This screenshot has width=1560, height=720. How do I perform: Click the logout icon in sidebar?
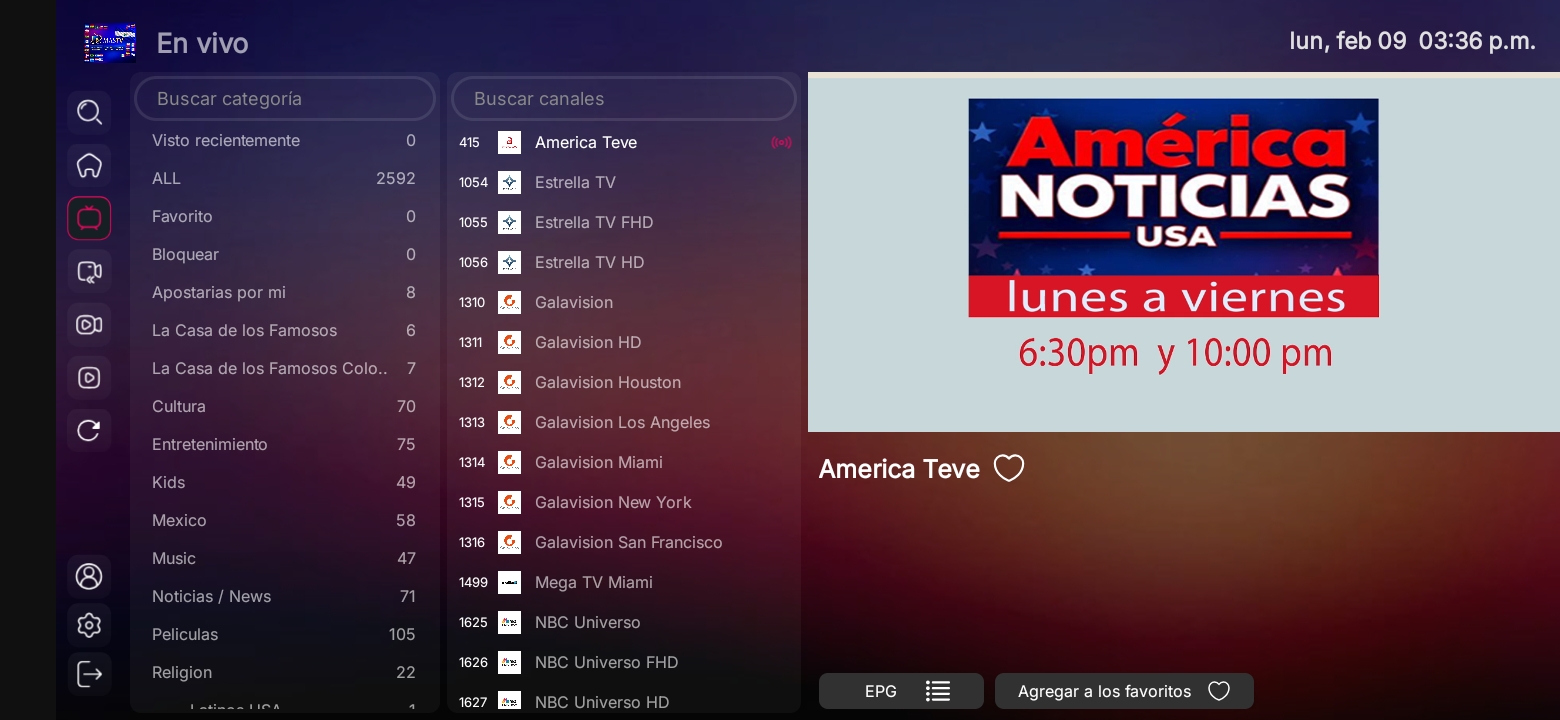(89, 674)
